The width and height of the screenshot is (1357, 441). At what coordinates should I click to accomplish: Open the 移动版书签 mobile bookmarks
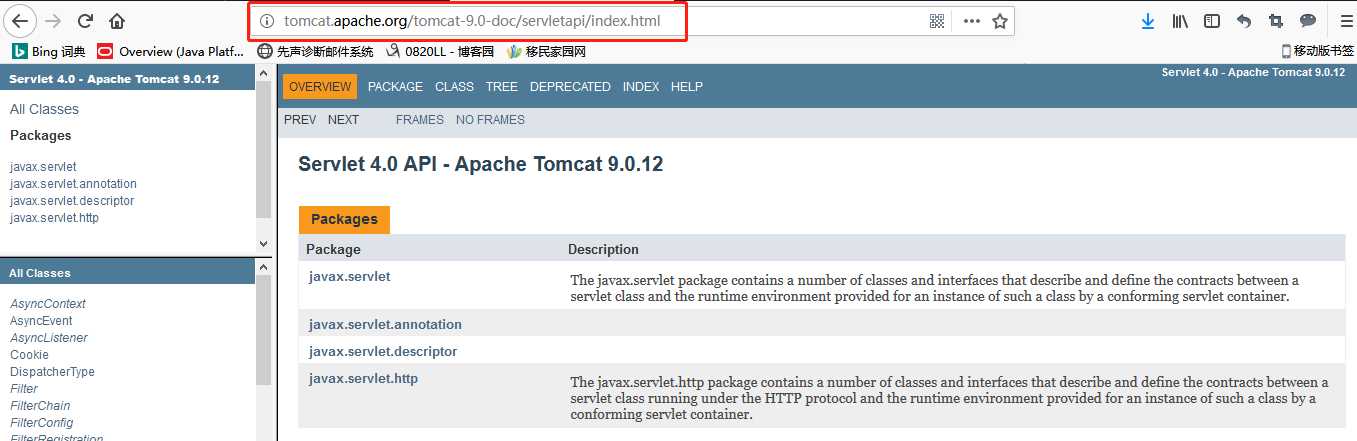point(1317,51)
